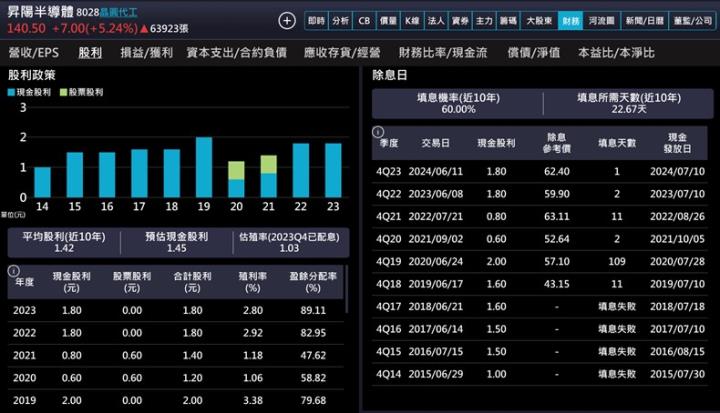Click the 2022 row yield 2.92

pyautogui.click(x=253, y=333)
